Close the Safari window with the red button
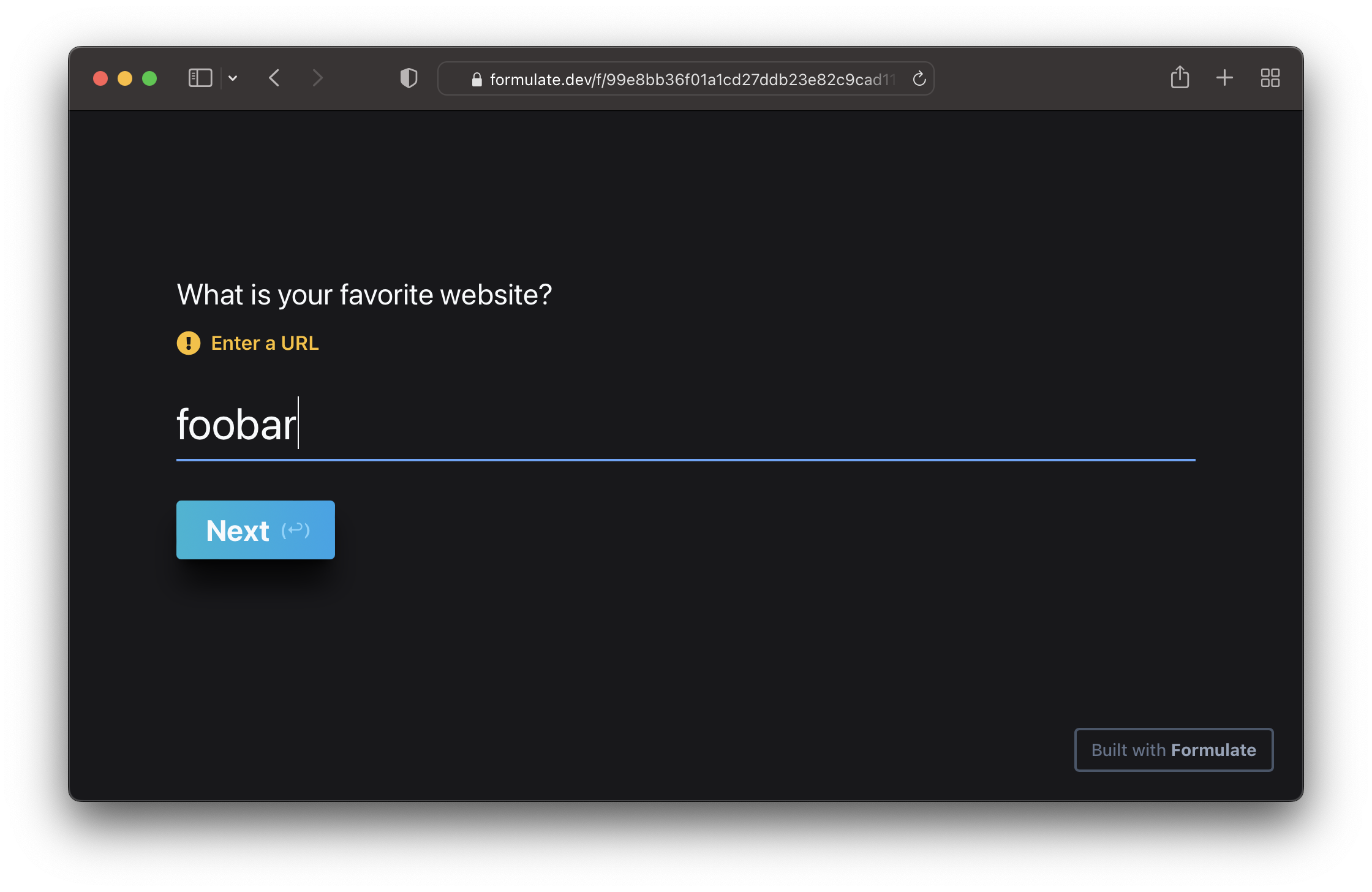Viewport: 1372px width, 892px height. click(100, 78)
